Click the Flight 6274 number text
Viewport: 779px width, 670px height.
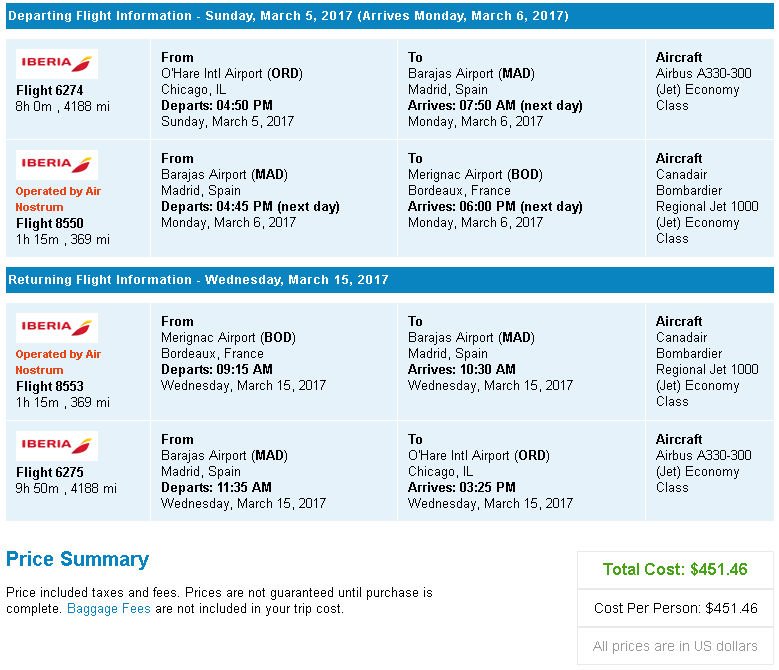[50, 90]
